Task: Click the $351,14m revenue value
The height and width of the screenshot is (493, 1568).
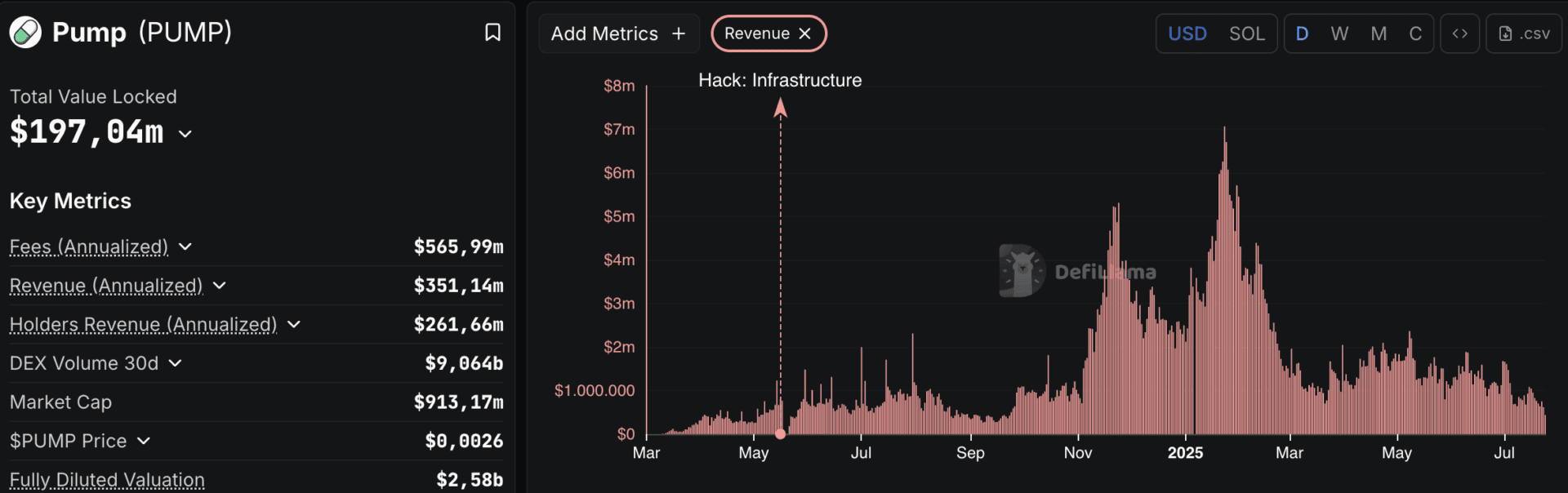Action: pos(458,286)
